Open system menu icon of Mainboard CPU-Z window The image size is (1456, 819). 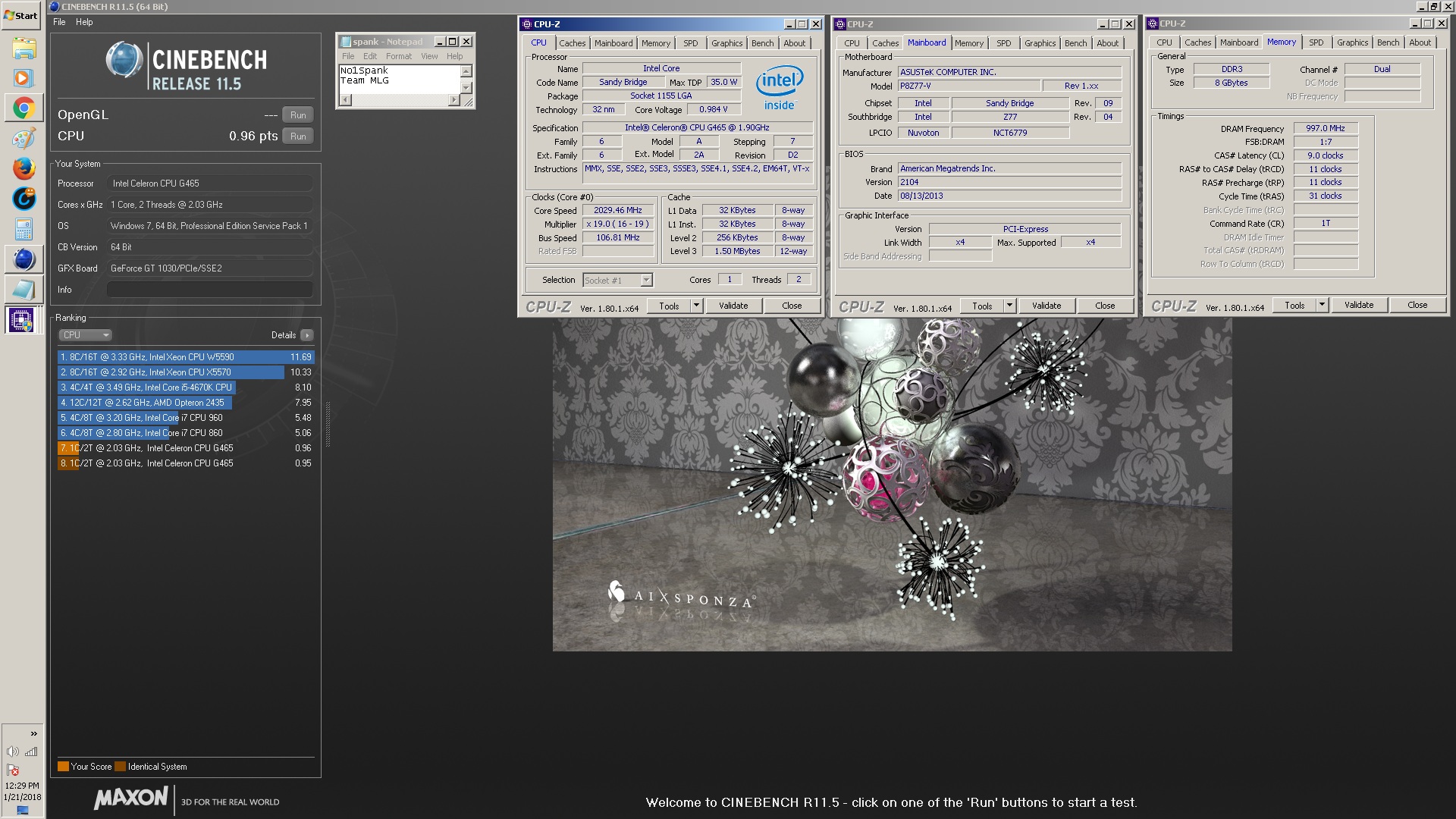(839, 24)
